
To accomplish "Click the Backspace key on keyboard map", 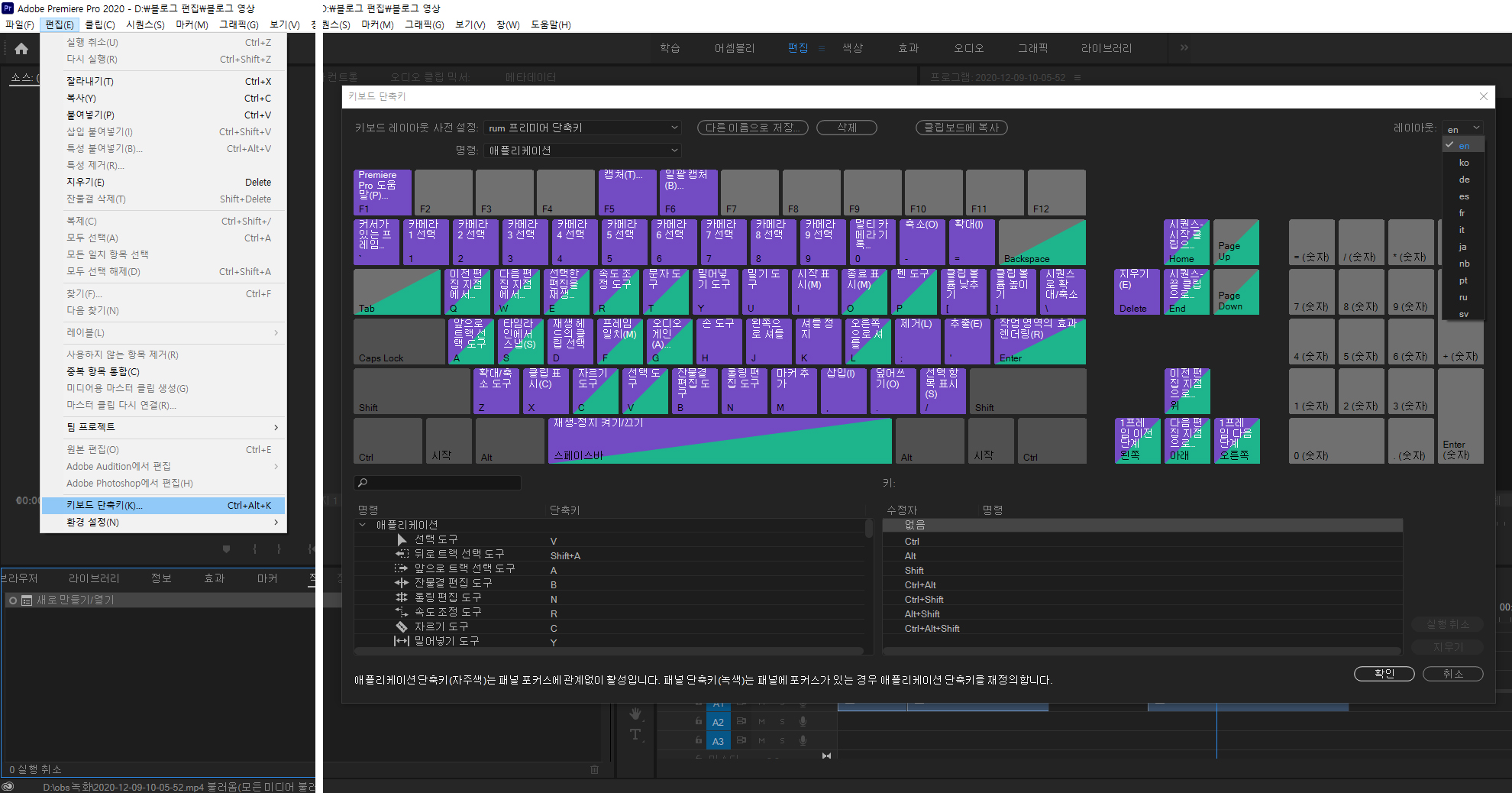I will [x=1042, y=242].
